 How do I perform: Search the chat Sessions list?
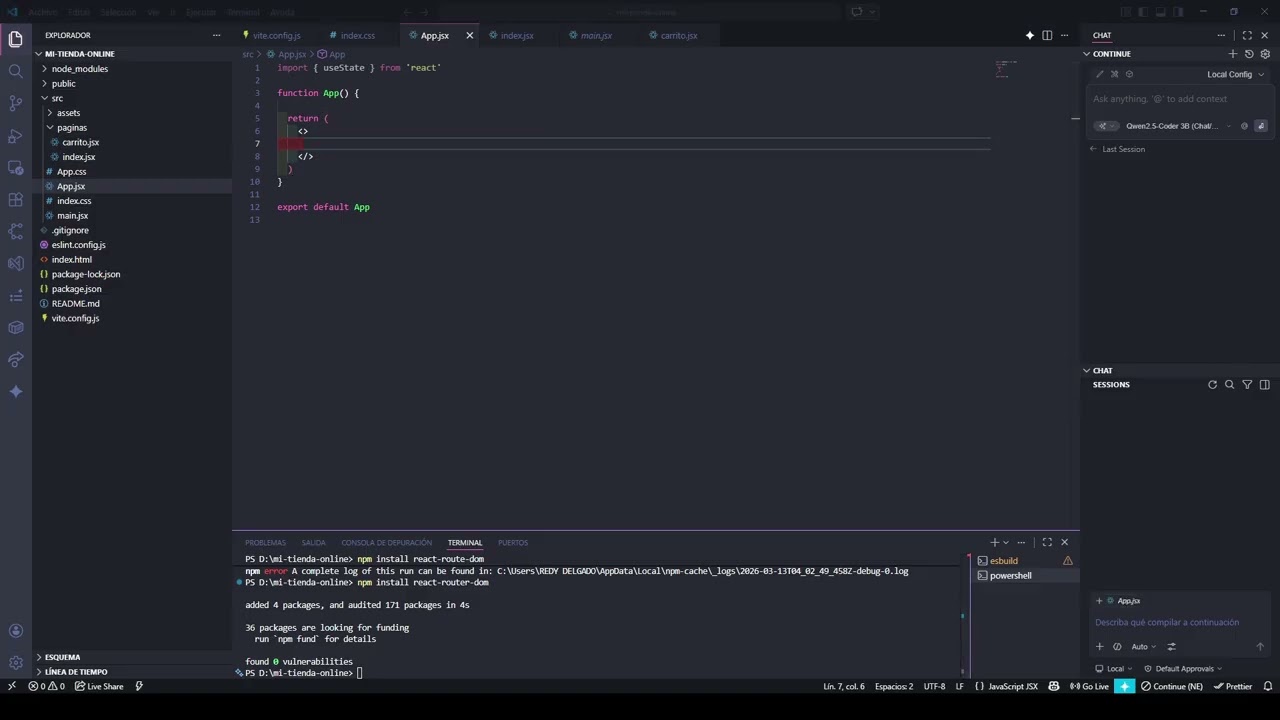[x=1230, y=385]
